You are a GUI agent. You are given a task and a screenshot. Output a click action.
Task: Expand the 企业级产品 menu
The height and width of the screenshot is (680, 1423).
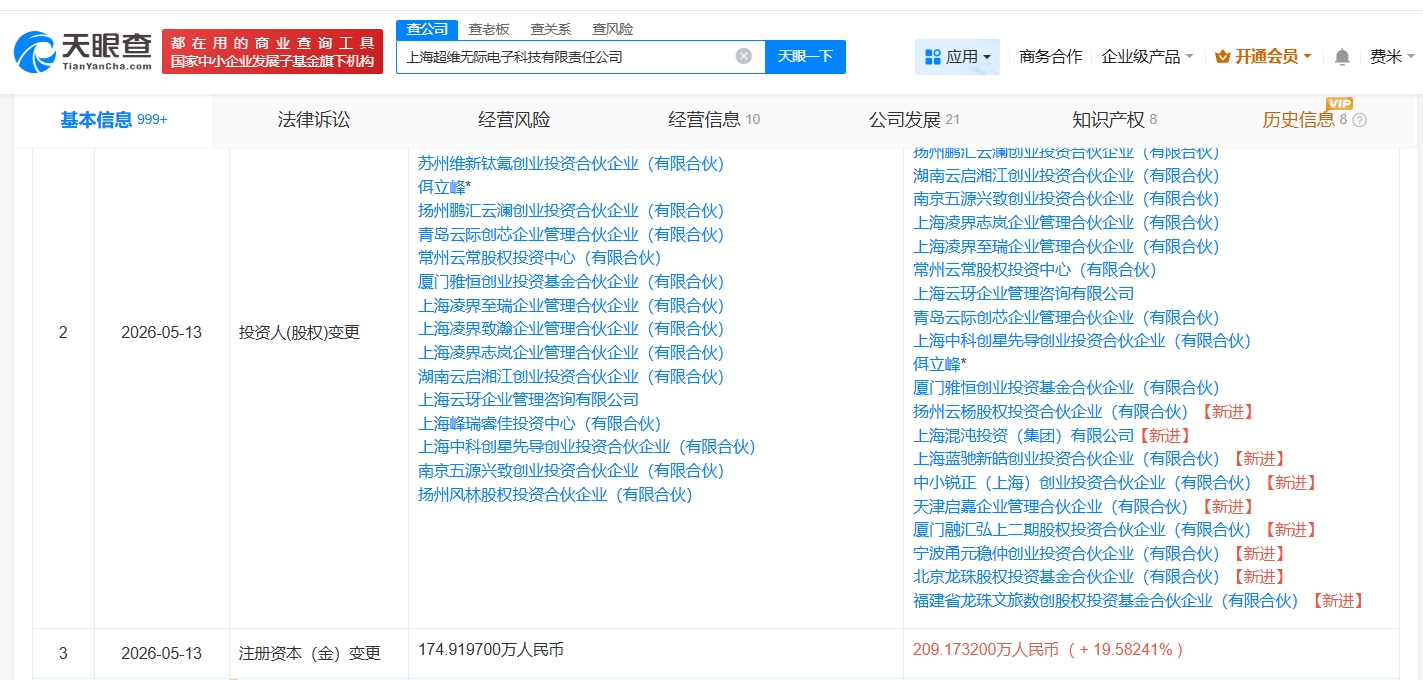tap(1147, 57)
